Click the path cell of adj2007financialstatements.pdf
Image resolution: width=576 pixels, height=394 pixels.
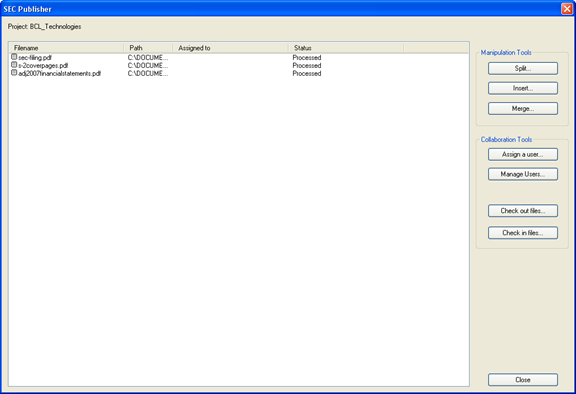pyautogui.click(x=148, y=74)
